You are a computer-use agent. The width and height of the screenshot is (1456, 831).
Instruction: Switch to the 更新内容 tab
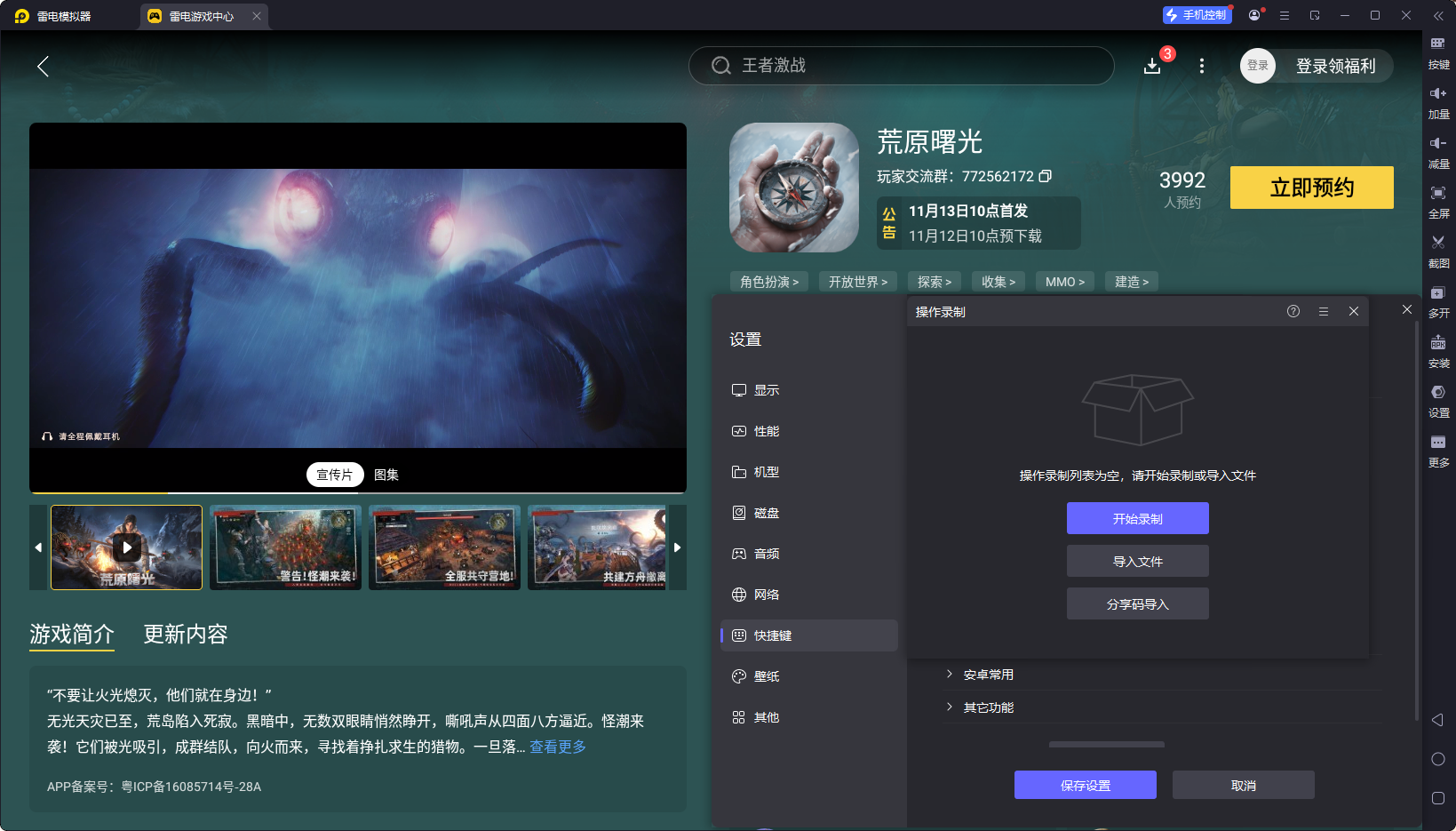tap(185, 634)
